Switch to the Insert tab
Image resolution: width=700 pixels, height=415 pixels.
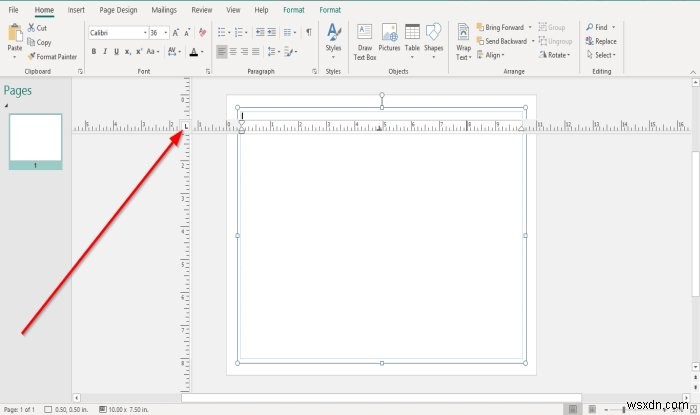click(x=76, y=9)
